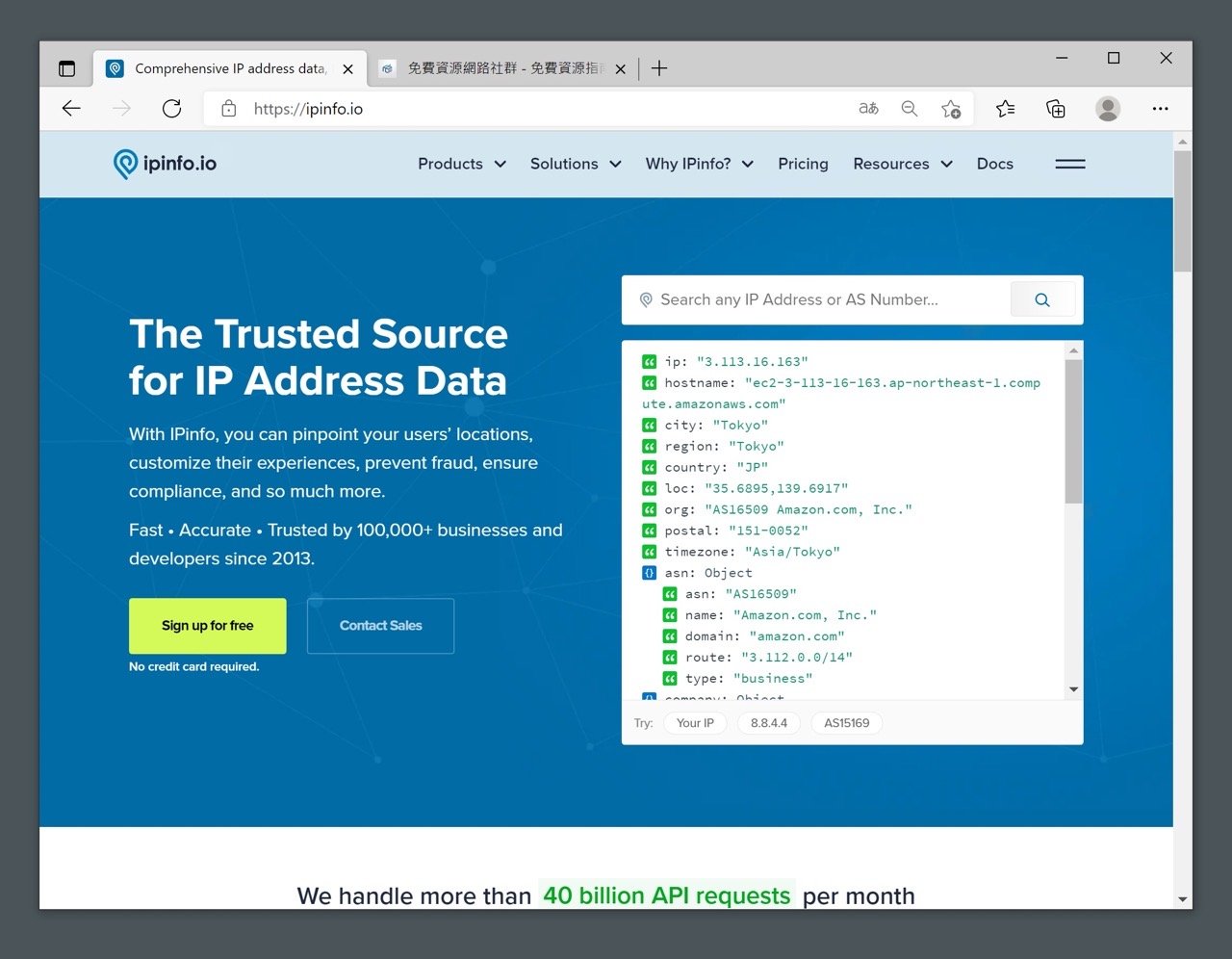Open the Collections icon
The width and height of the screenshot is (1232, 959).
pyautogui.click(x=1056, y=109)
